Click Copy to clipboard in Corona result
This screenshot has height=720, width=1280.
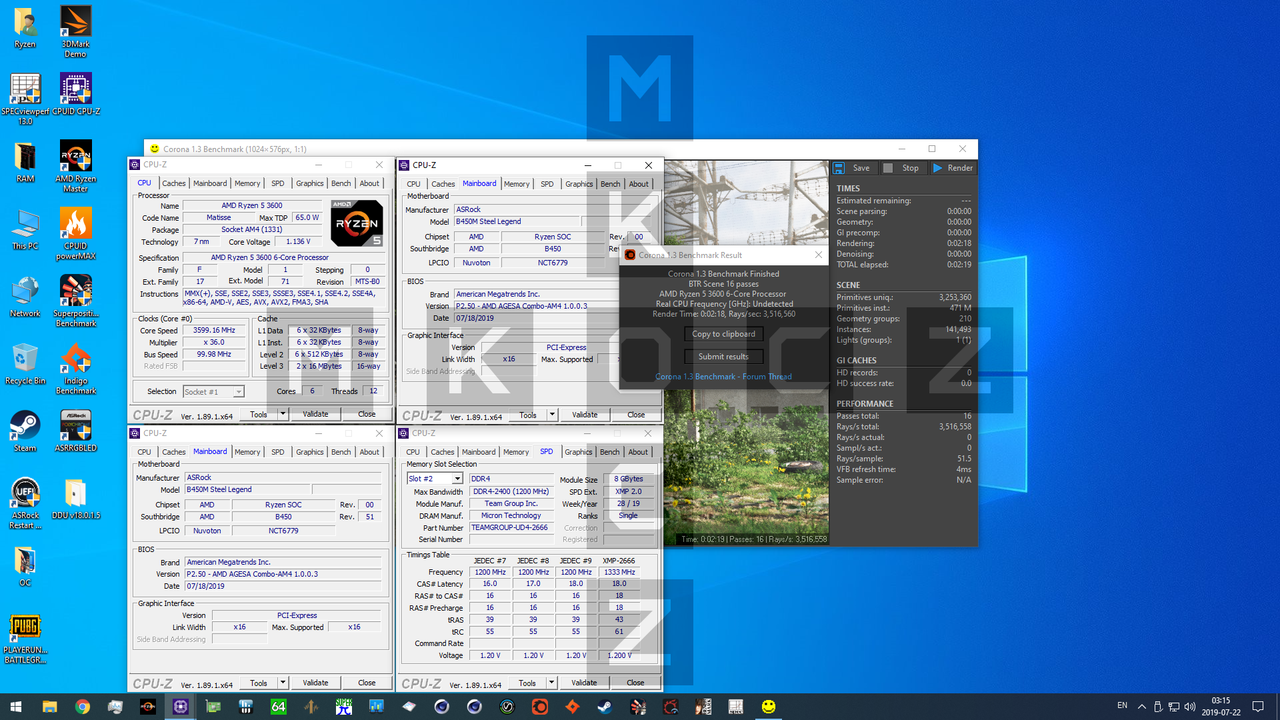coord(723,334)
